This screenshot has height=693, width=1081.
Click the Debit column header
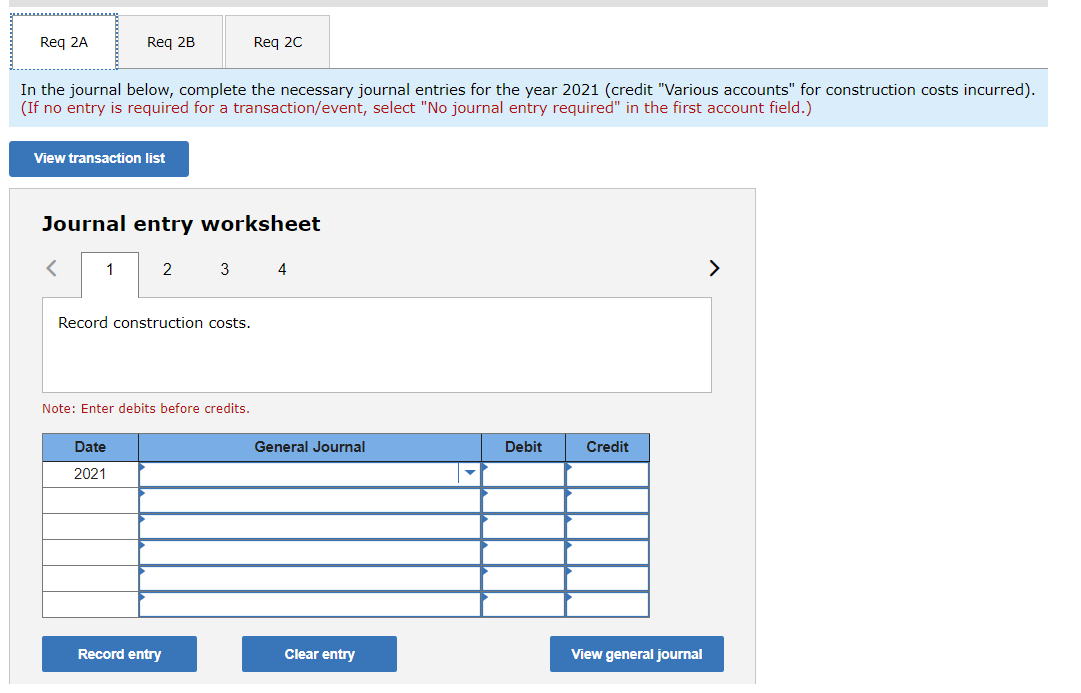pos(523,447)
